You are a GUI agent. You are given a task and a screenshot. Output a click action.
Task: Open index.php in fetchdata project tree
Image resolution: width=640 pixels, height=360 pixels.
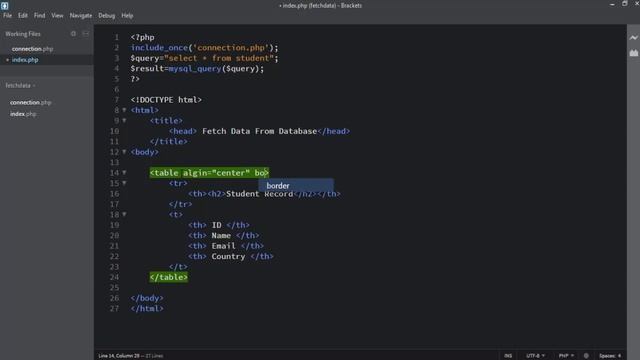pos(23,114)
